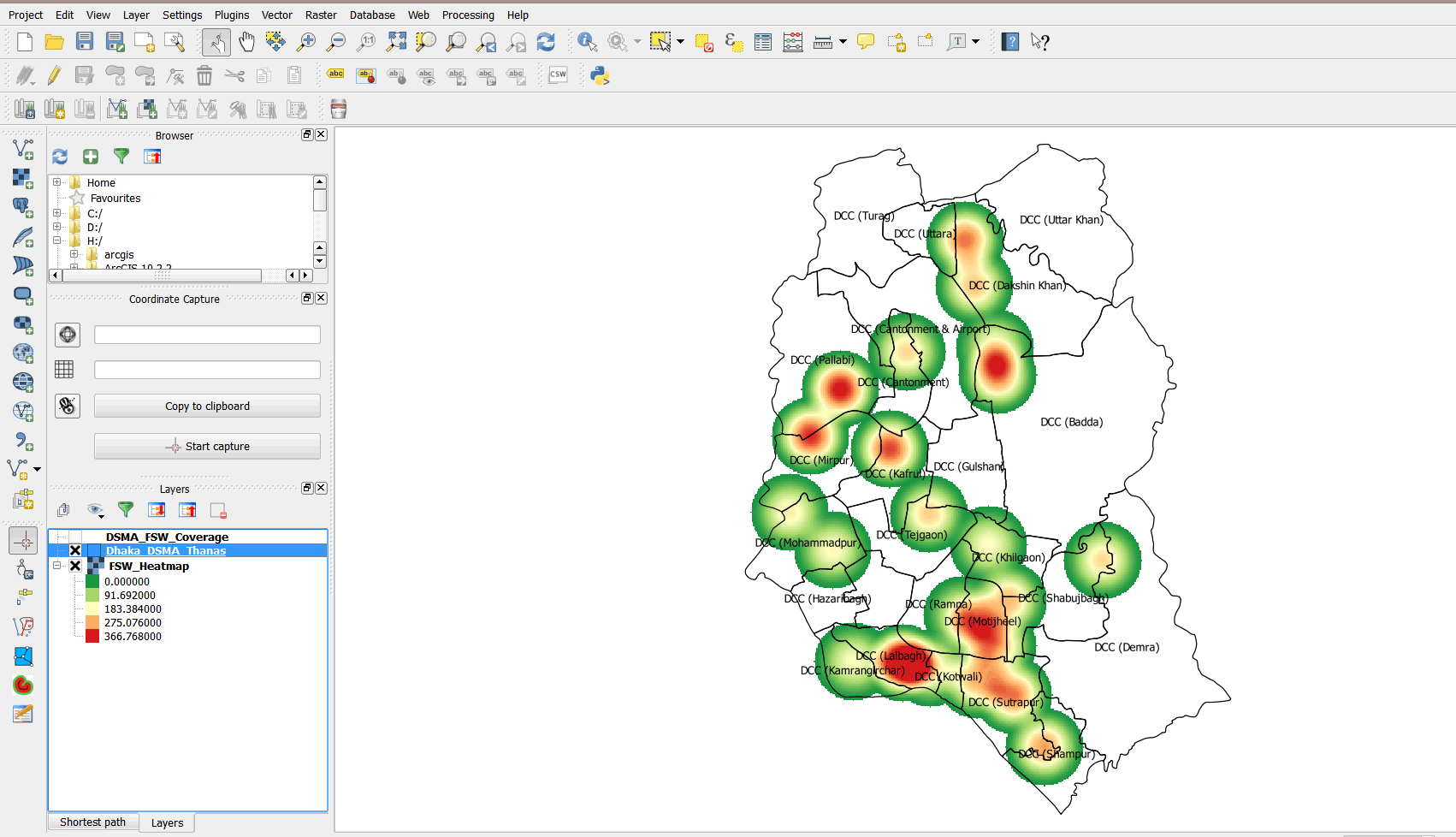Open the attribute table icon
1456x837 pixels.
coord(763,42)
